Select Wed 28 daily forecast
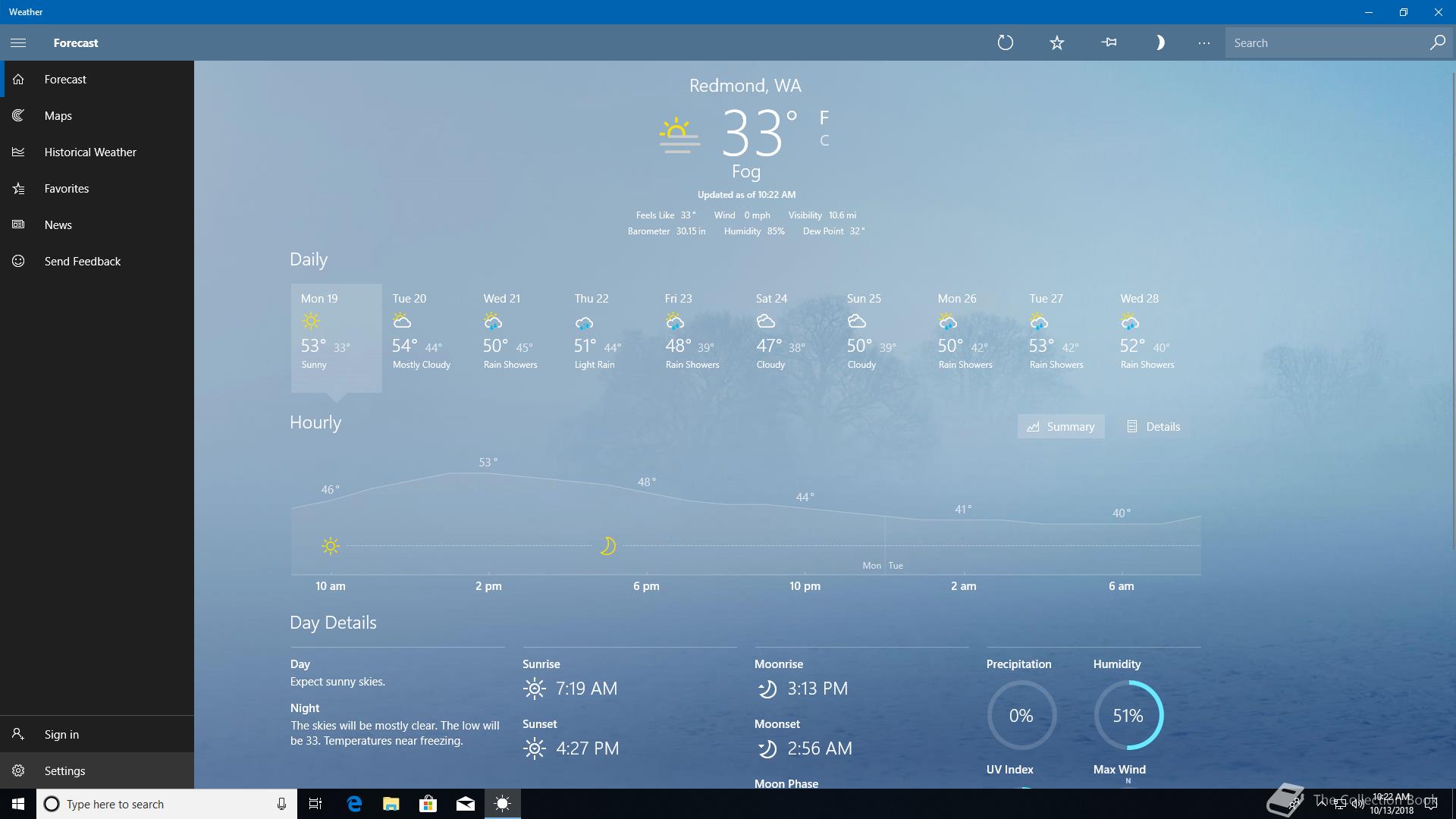 pos(1156,337)
